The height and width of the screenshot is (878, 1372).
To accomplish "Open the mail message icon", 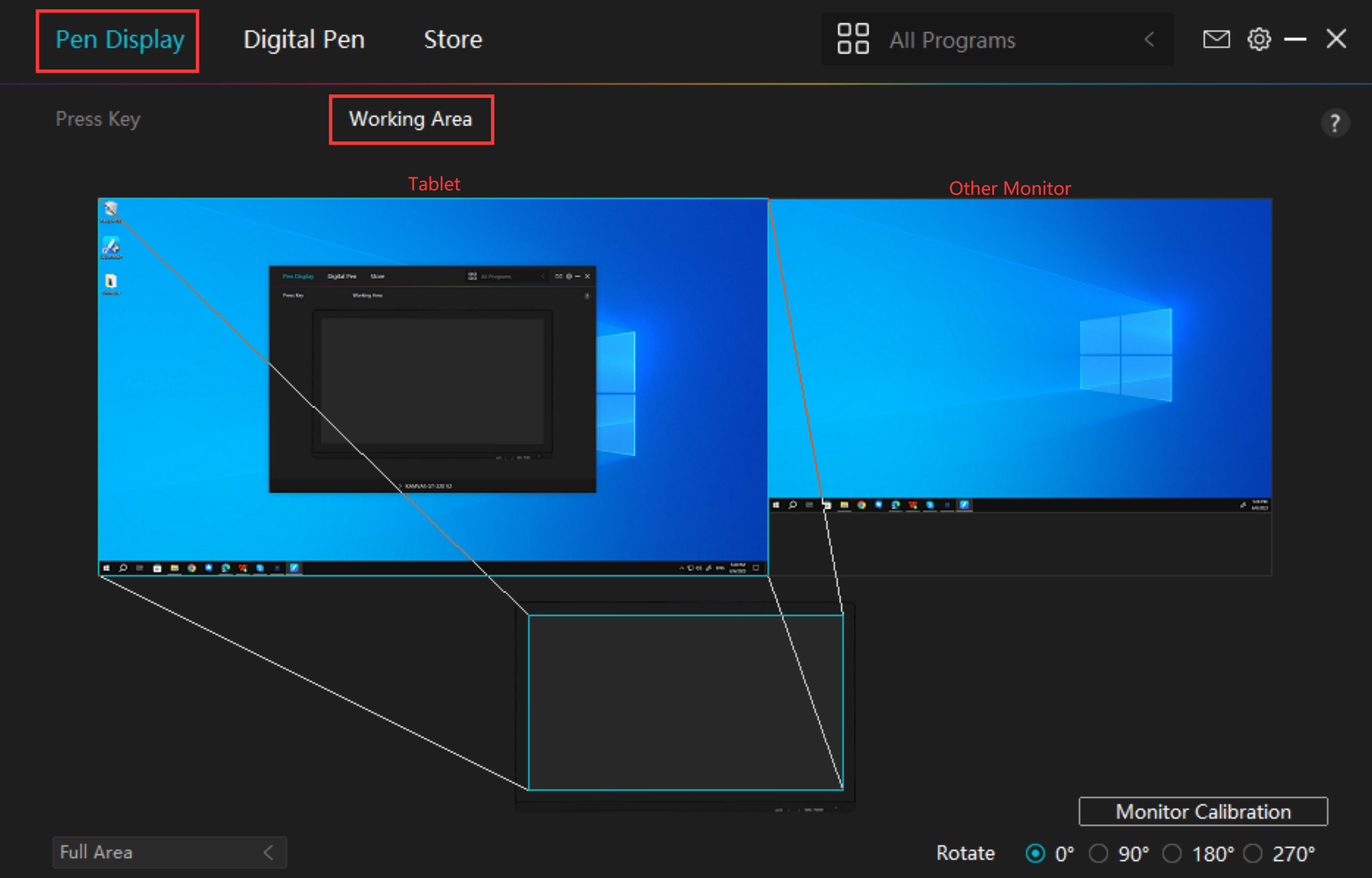I will (1216, 39).
